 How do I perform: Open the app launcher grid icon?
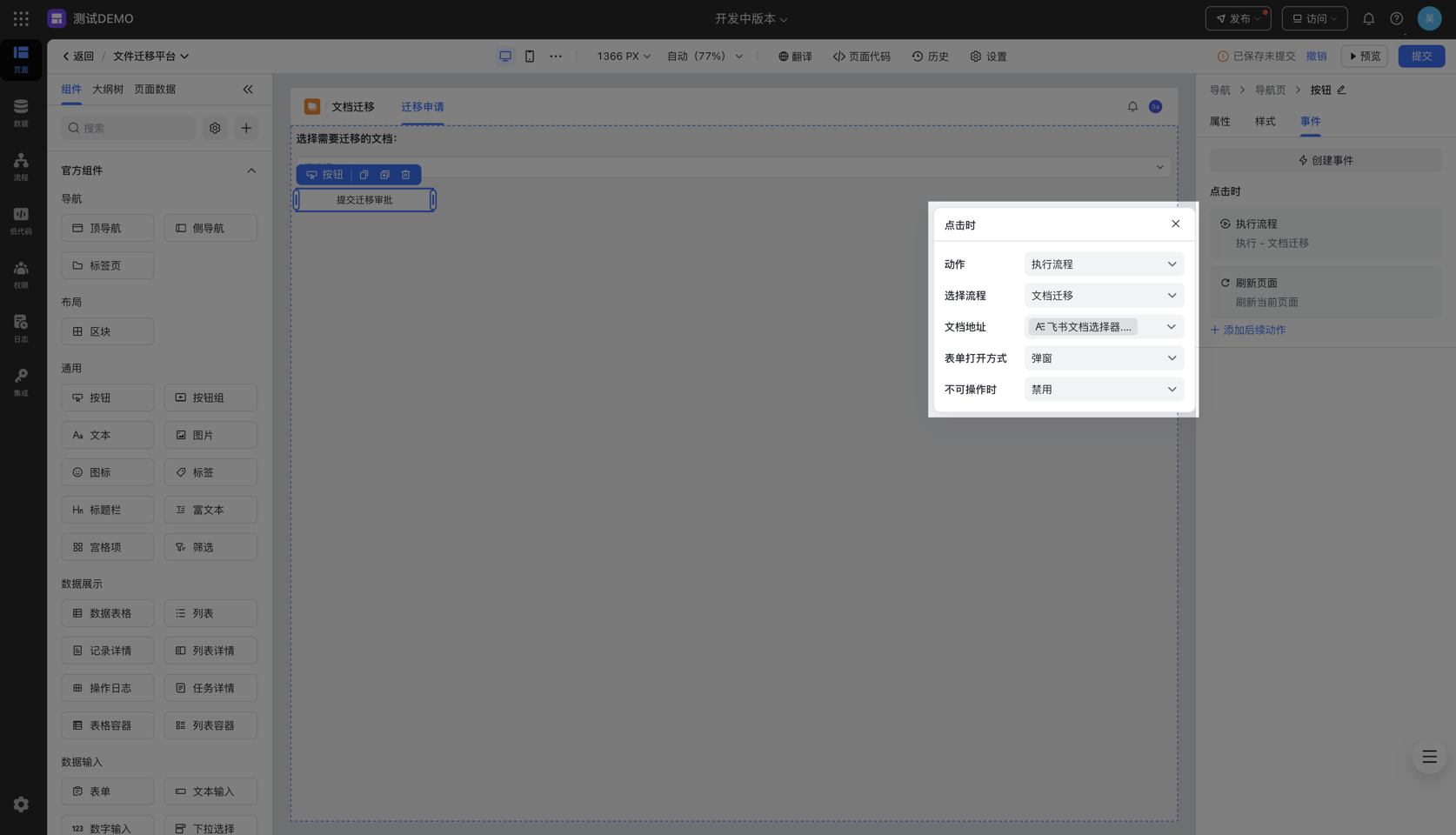(x=21, y=18)
